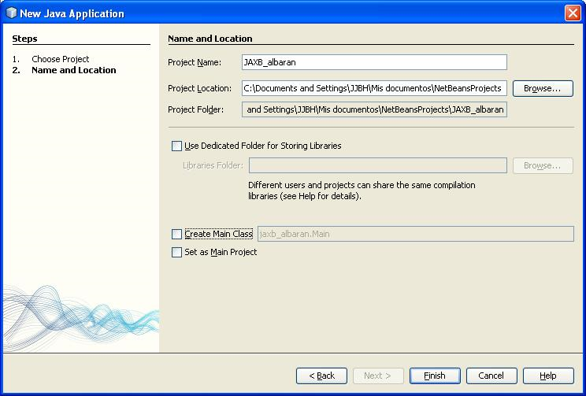Go back with the Back button
This screenshot has height=396, width=586.
[x=322, y=376]
